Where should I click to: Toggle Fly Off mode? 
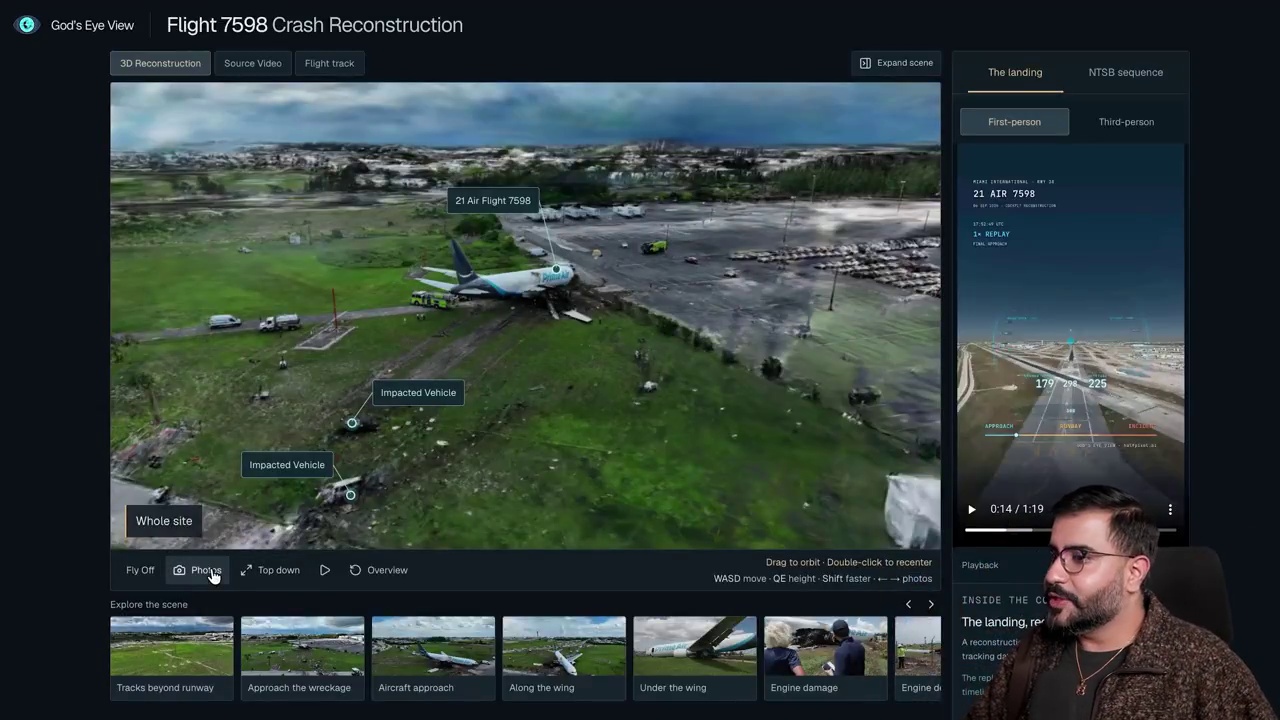140,570
